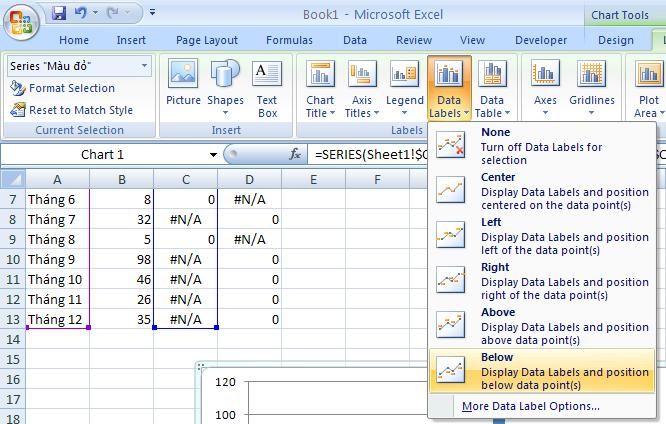
Task: Open More Data Label Options
Action: (530, 406)
